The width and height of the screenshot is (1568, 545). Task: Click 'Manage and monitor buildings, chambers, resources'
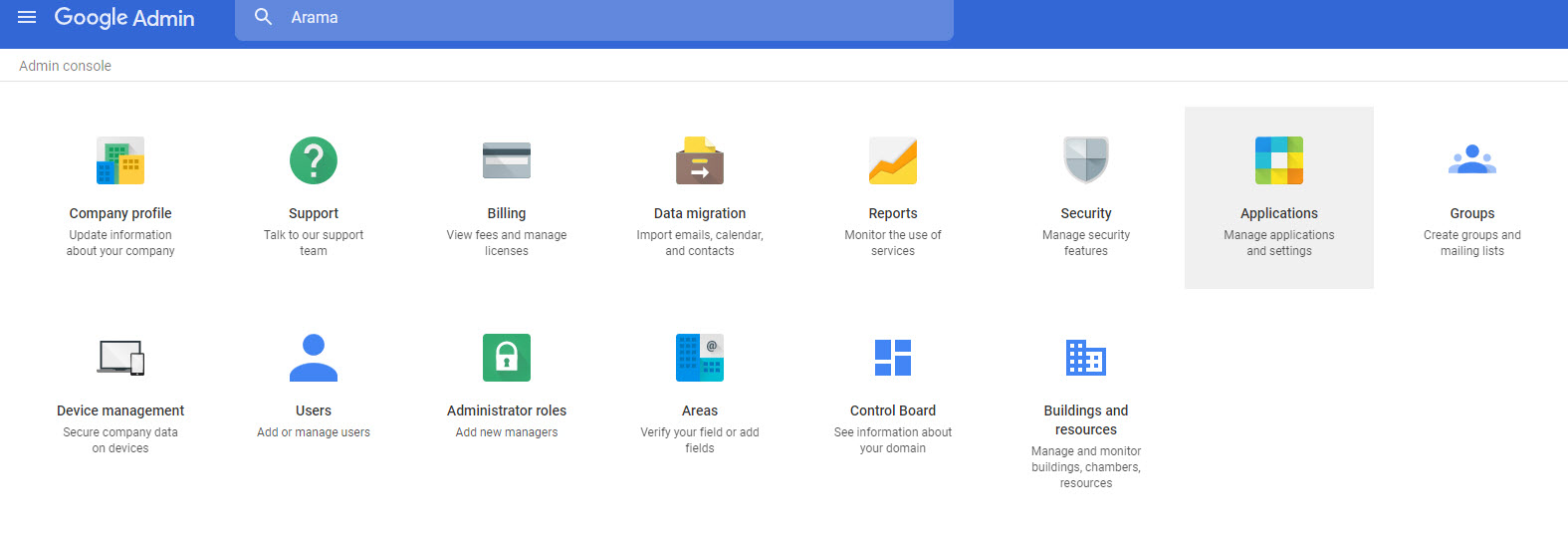click(x=1086, y=467)
